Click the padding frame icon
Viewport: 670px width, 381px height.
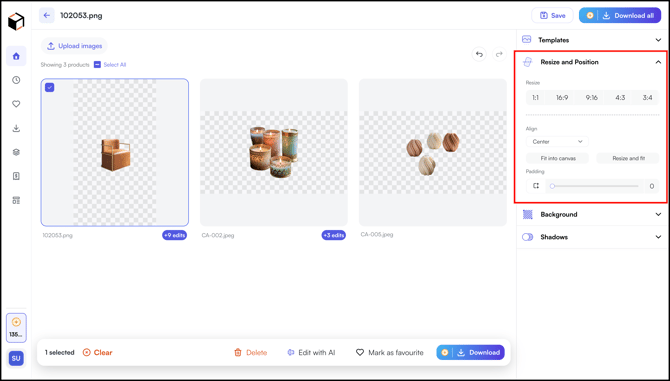pos(536,186)
